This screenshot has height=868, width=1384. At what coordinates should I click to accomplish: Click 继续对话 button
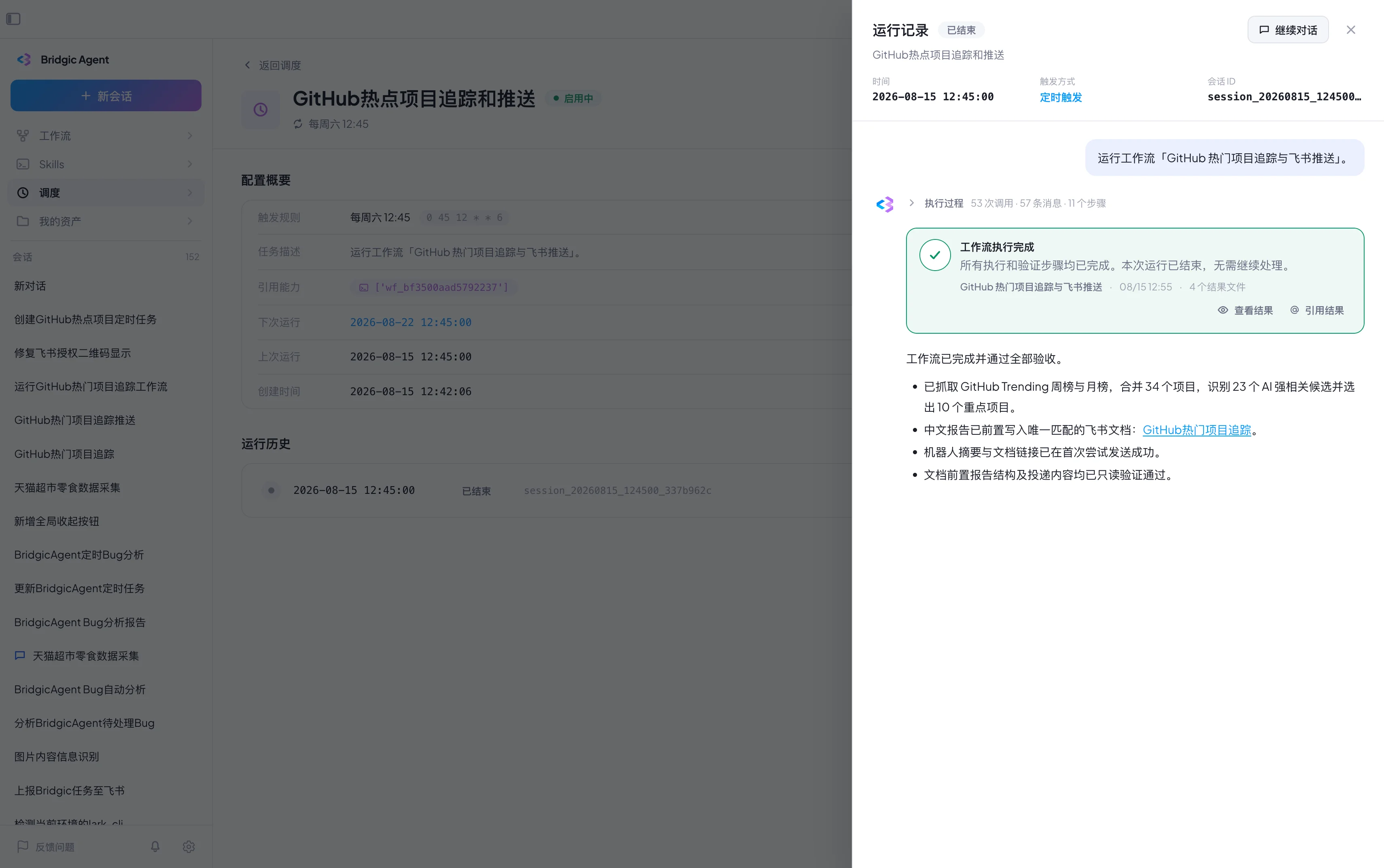(x=1288, y=30)
